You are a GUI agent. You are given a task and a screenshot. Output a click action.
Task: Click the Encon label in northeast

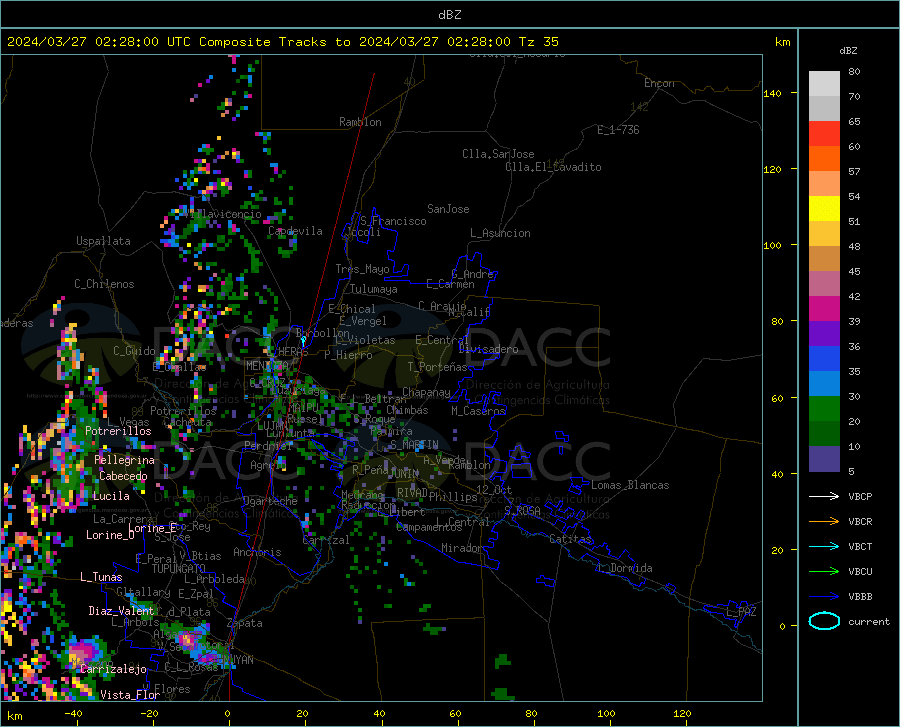[x=659, y=83]
